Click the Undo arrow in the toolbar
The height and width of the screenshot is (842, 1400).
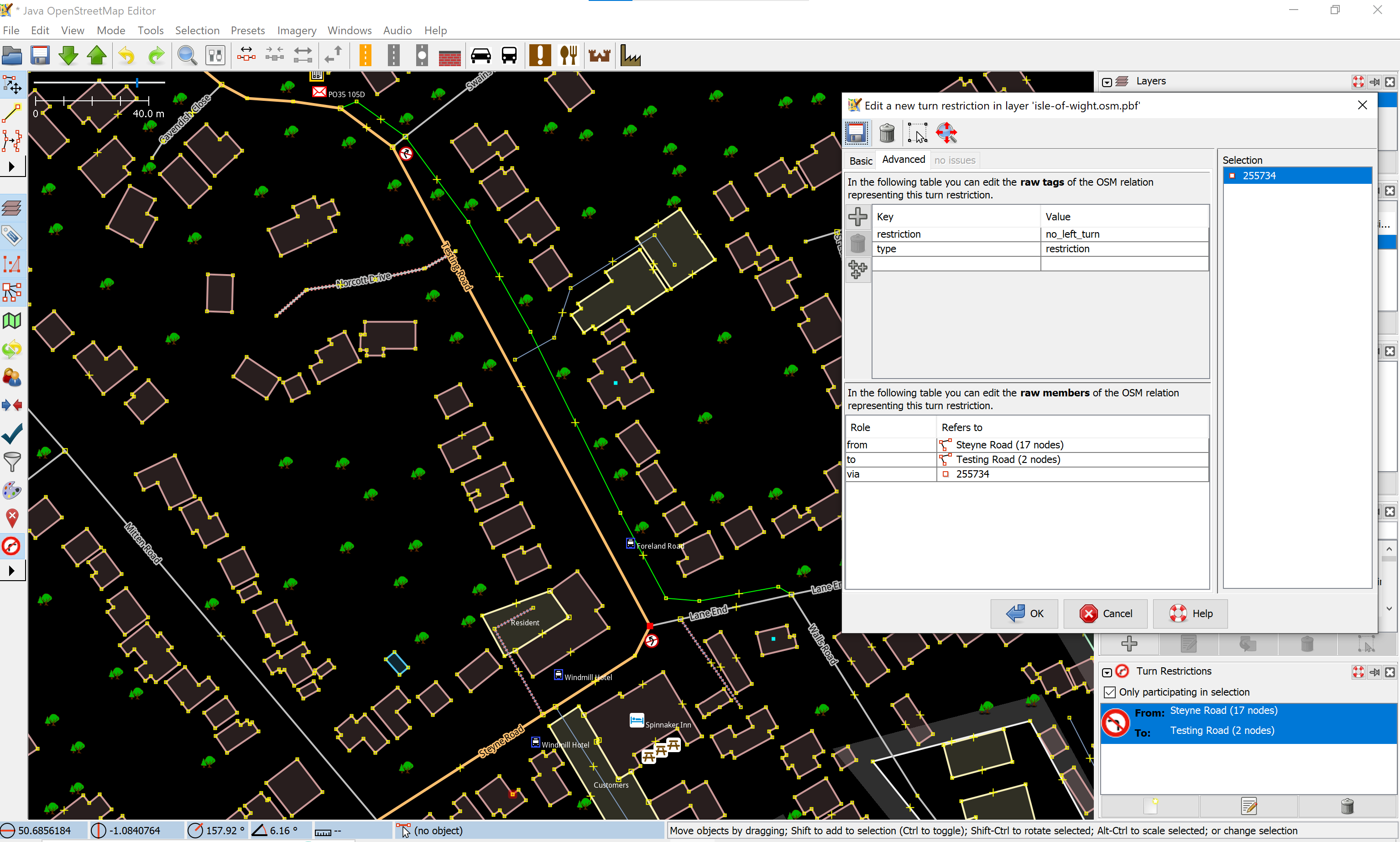tap(126, 55)
